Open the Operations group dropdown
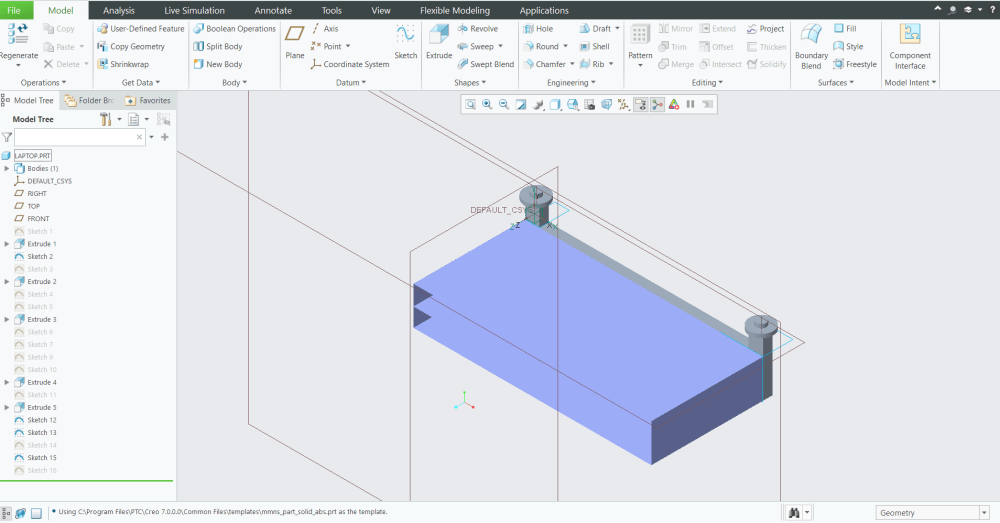1000x523 pixels. (43, 82)
